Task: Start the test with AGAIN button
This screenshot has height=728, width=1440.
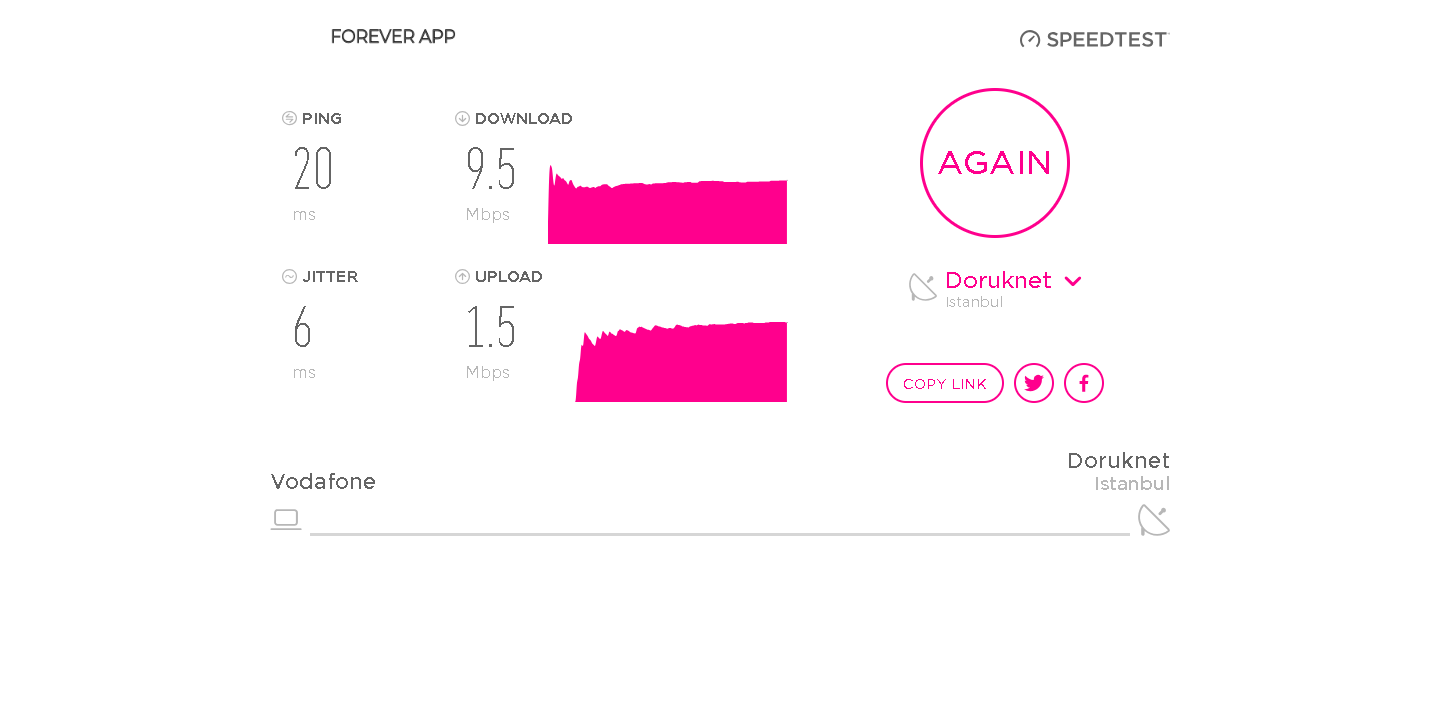Action: pyautogui.click(x=995, y=163)
